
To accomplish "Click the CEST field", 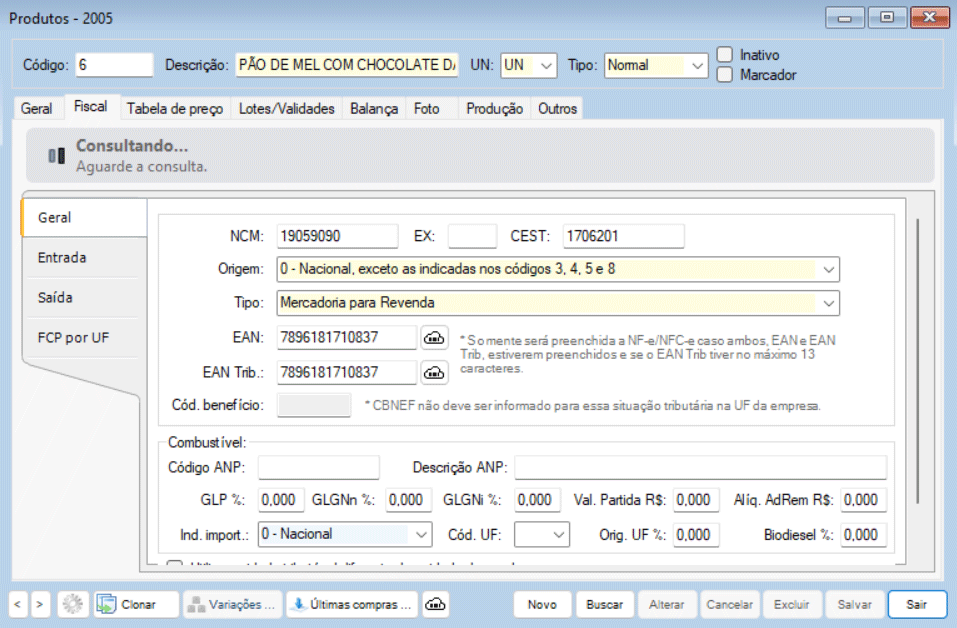I will coord(623,236).
